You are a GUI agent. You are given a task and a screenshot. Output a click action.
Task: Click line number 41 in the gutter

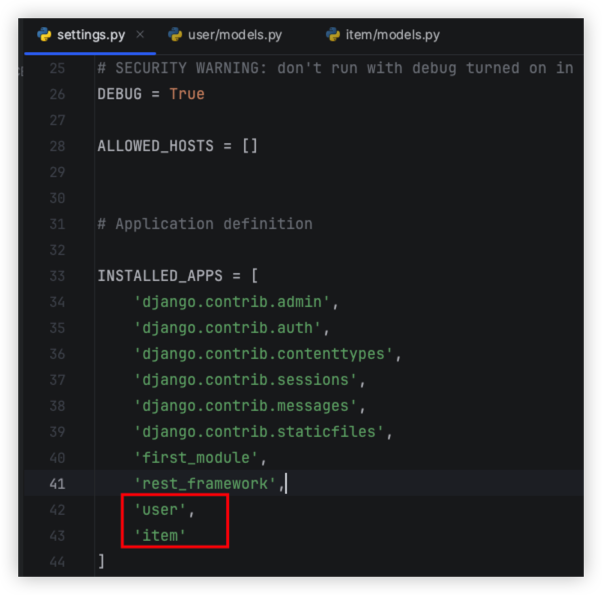coord(56,484)
